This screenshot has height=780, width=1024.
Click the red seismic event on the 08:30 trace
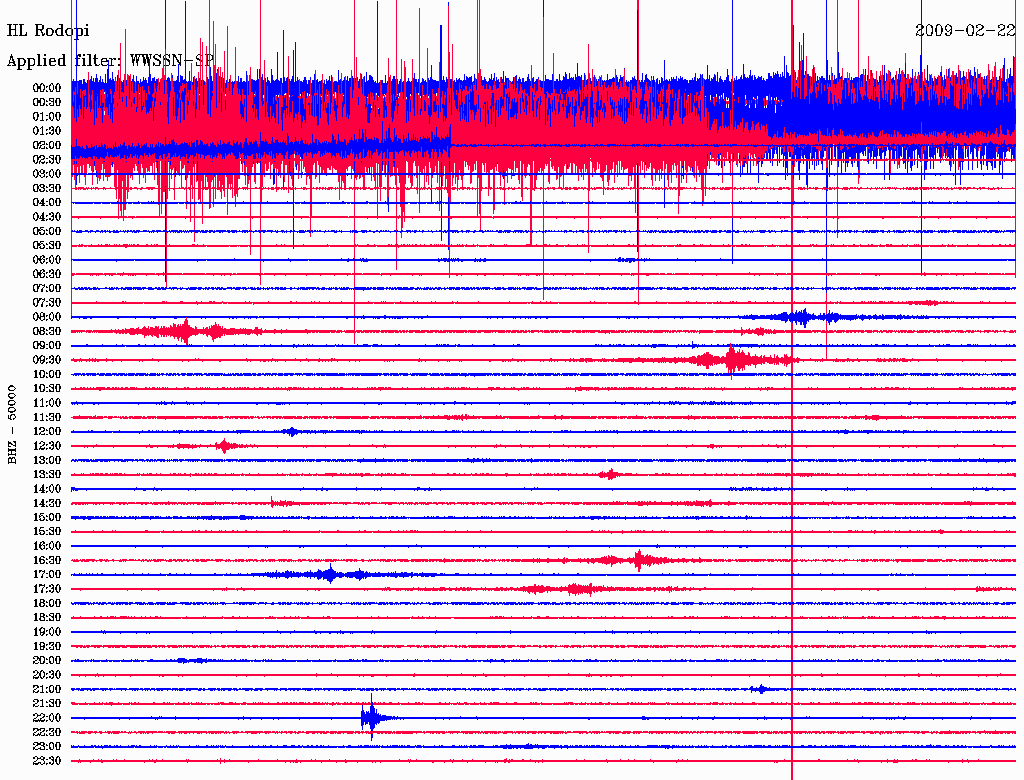pos(187,331)
